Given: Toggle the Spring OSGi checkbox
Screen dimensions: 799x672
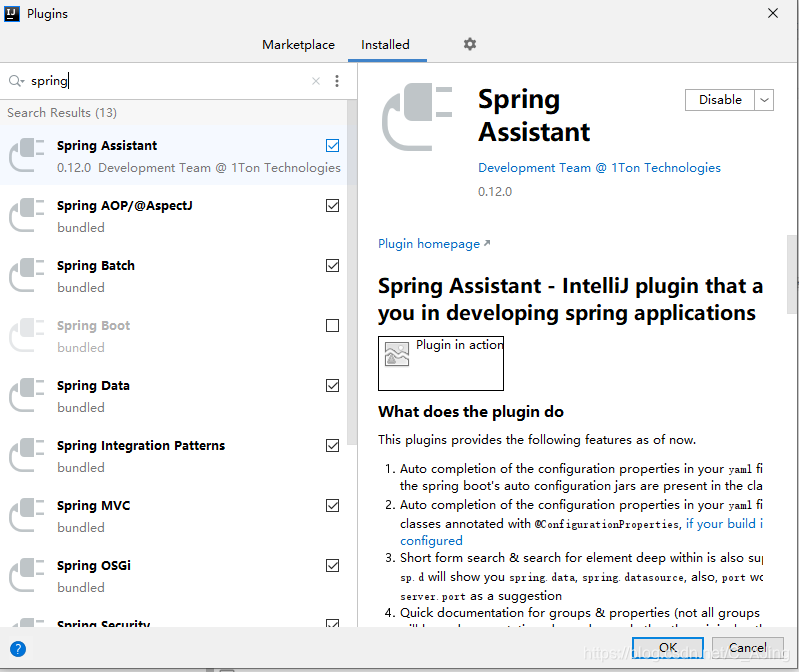Looking at the screenshot, I should [332, 566].
